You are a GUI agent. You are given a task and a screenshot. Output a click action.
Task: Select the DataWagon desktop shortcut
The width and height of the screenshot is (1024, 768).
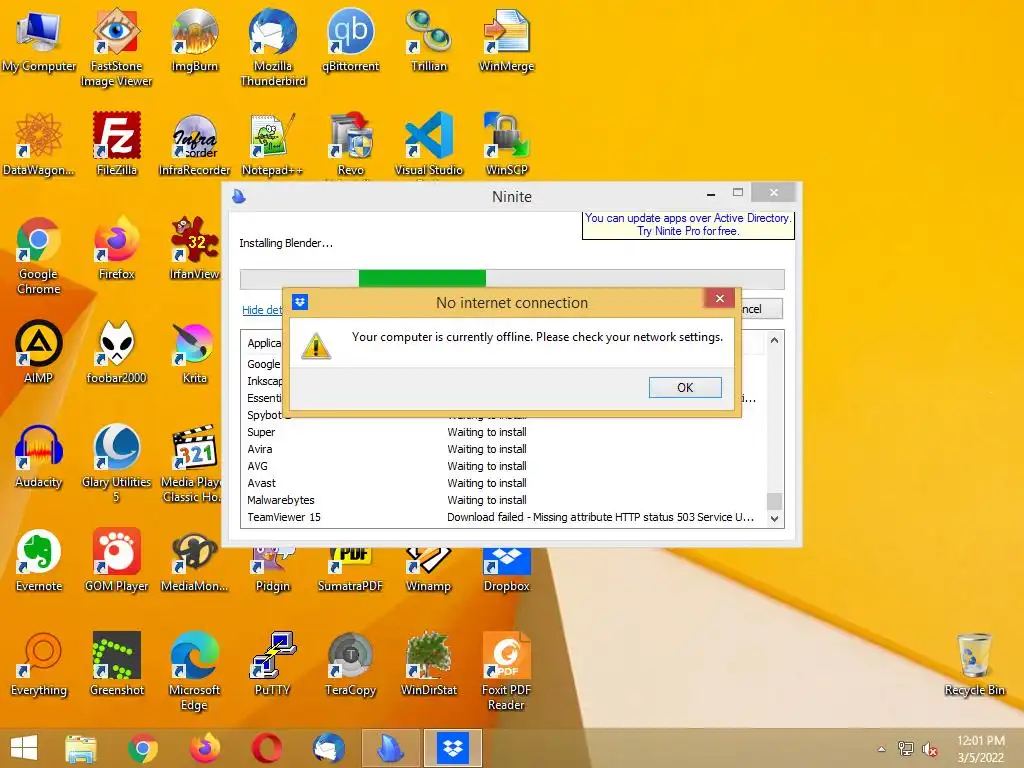tap(39, 144)
